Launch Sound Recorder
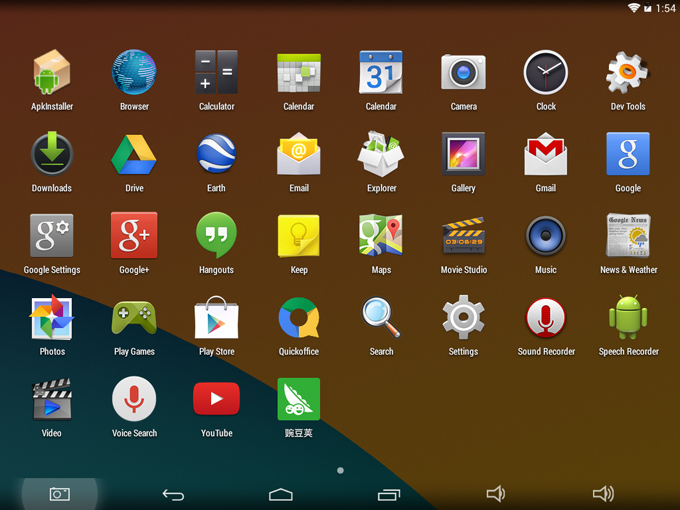Image resolution: width=680 pixels, height=510 pixels. click(x=546, y=317)
